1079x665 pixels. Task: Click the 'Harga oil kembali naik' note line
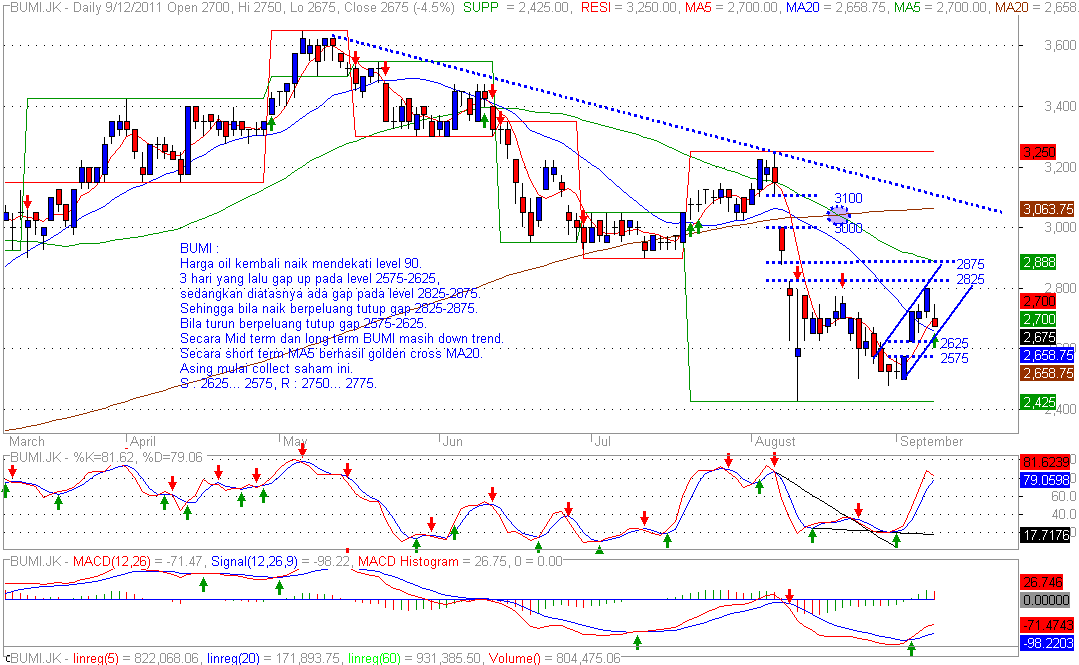301,264
